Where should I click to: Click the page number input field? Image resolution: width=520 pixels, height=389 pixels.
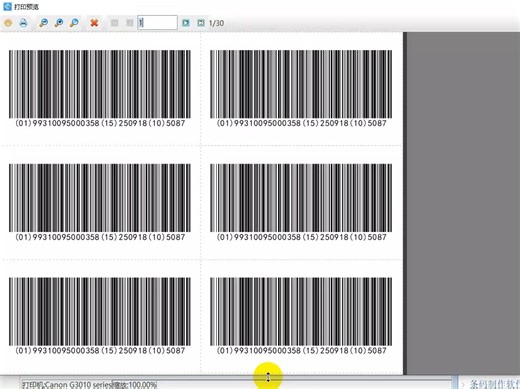[x=157, y=23]
